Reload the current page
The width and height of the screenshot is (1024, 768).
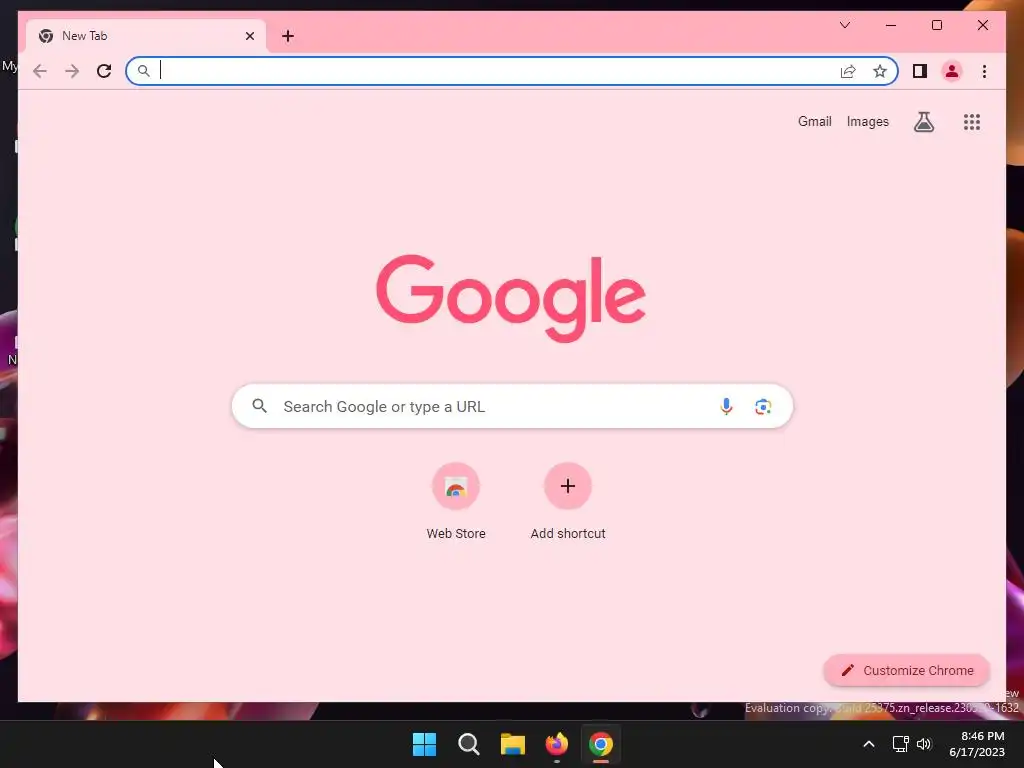pos(104,71)
